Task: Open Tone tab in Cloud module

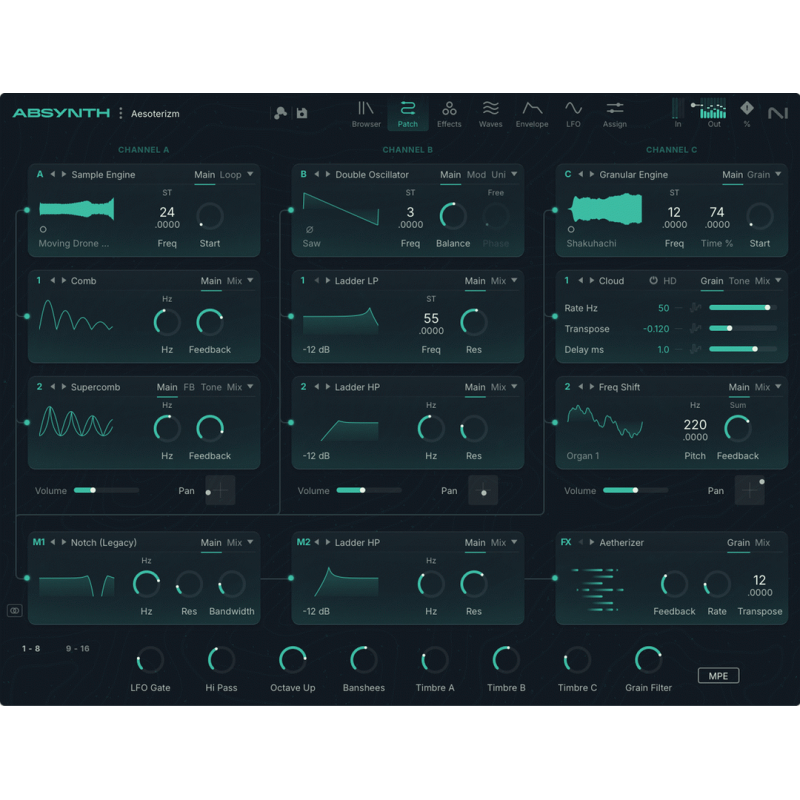Action: point(739,281)
